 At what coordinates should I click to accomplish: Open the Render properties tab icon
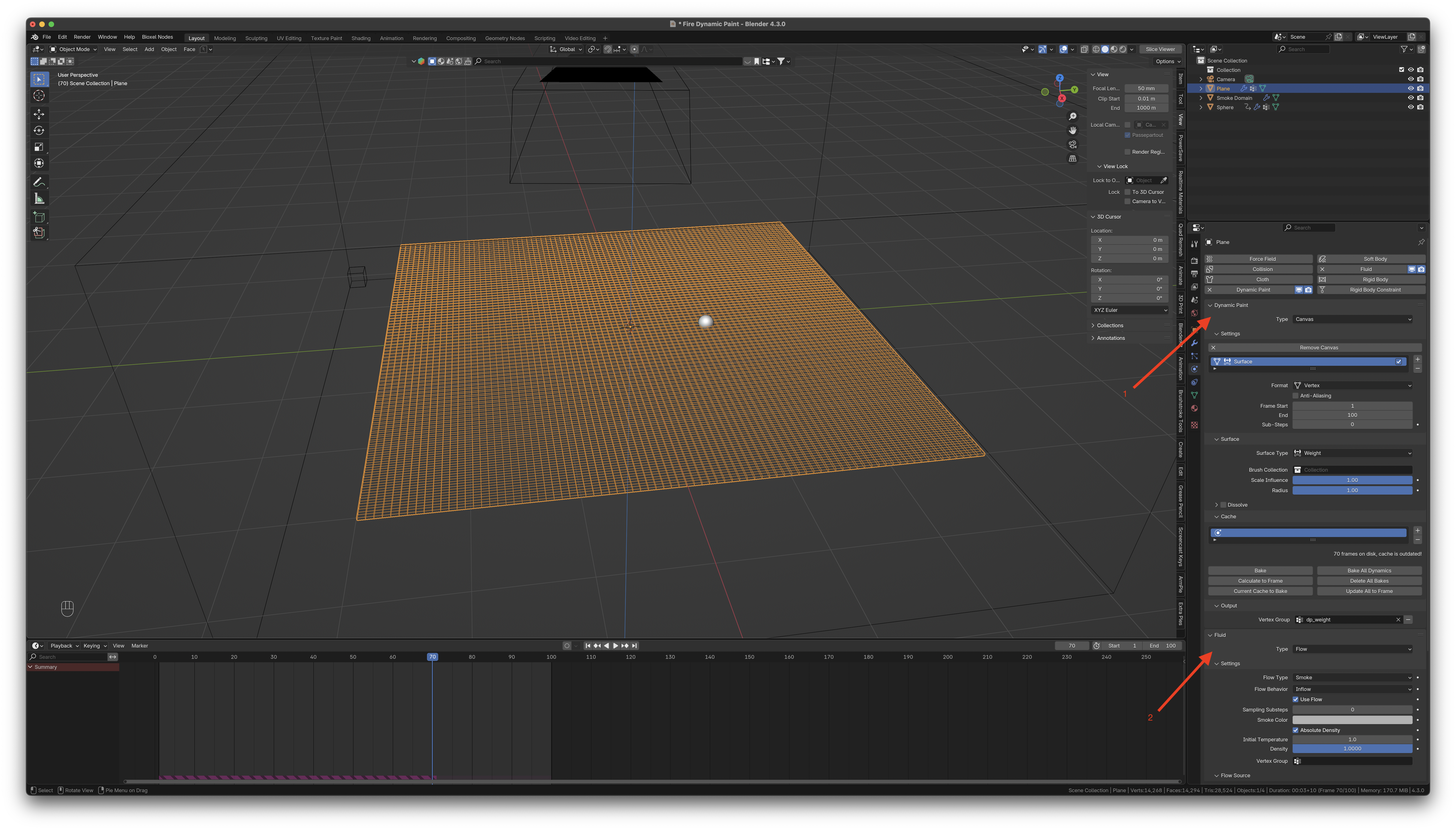(1194, 261)
